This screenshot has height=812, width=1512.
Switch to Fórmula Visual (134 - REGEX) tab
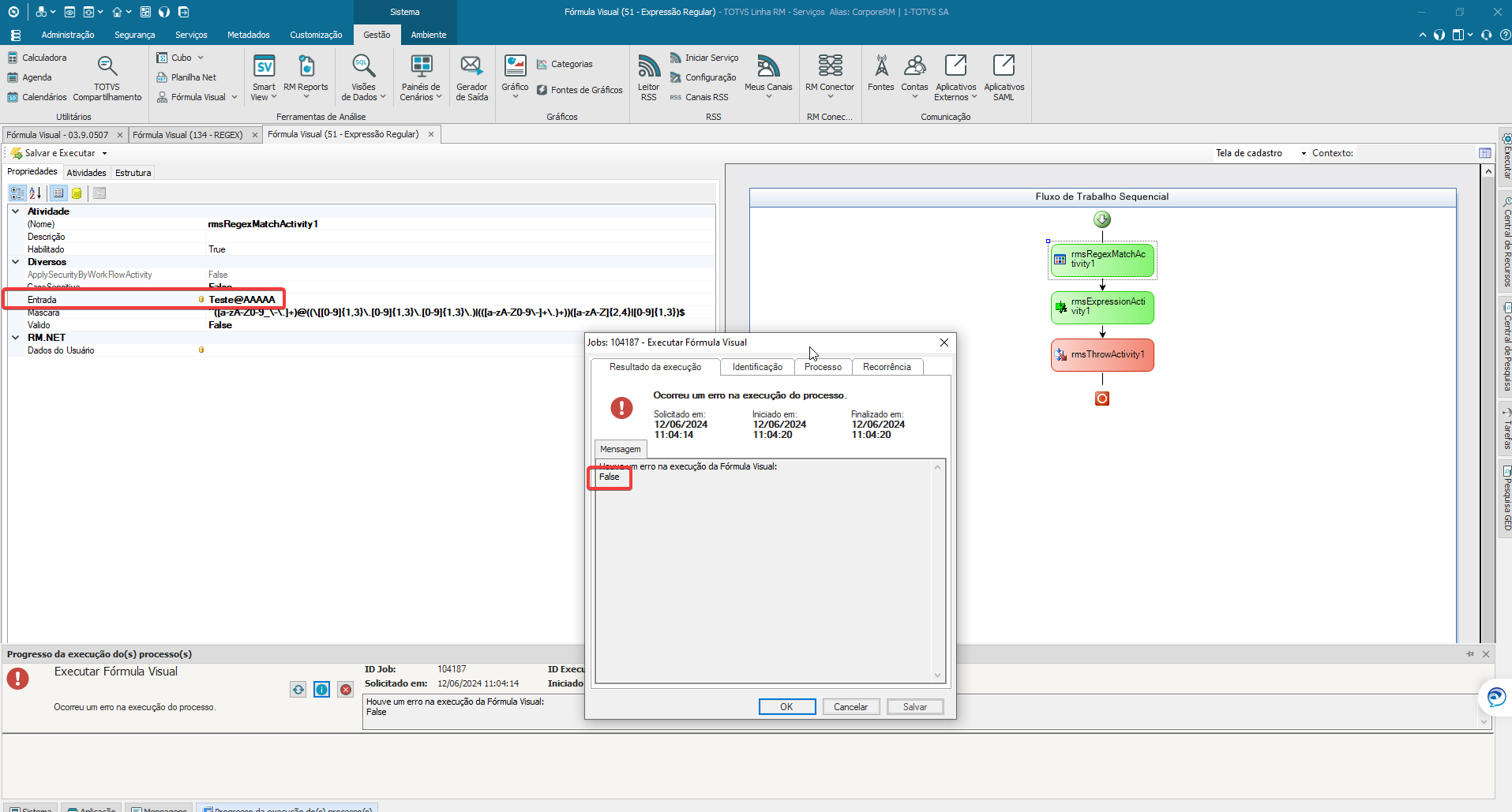tap(188, 135)
